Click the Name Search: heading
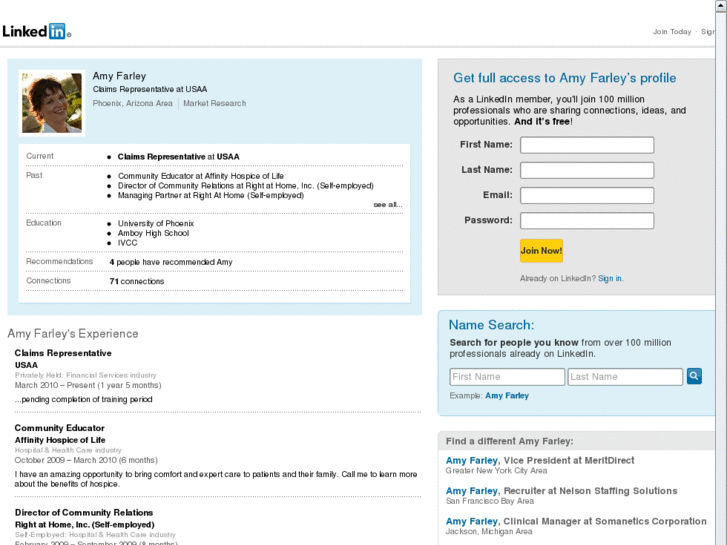The image size is (727, 545). tap(491, 325)
